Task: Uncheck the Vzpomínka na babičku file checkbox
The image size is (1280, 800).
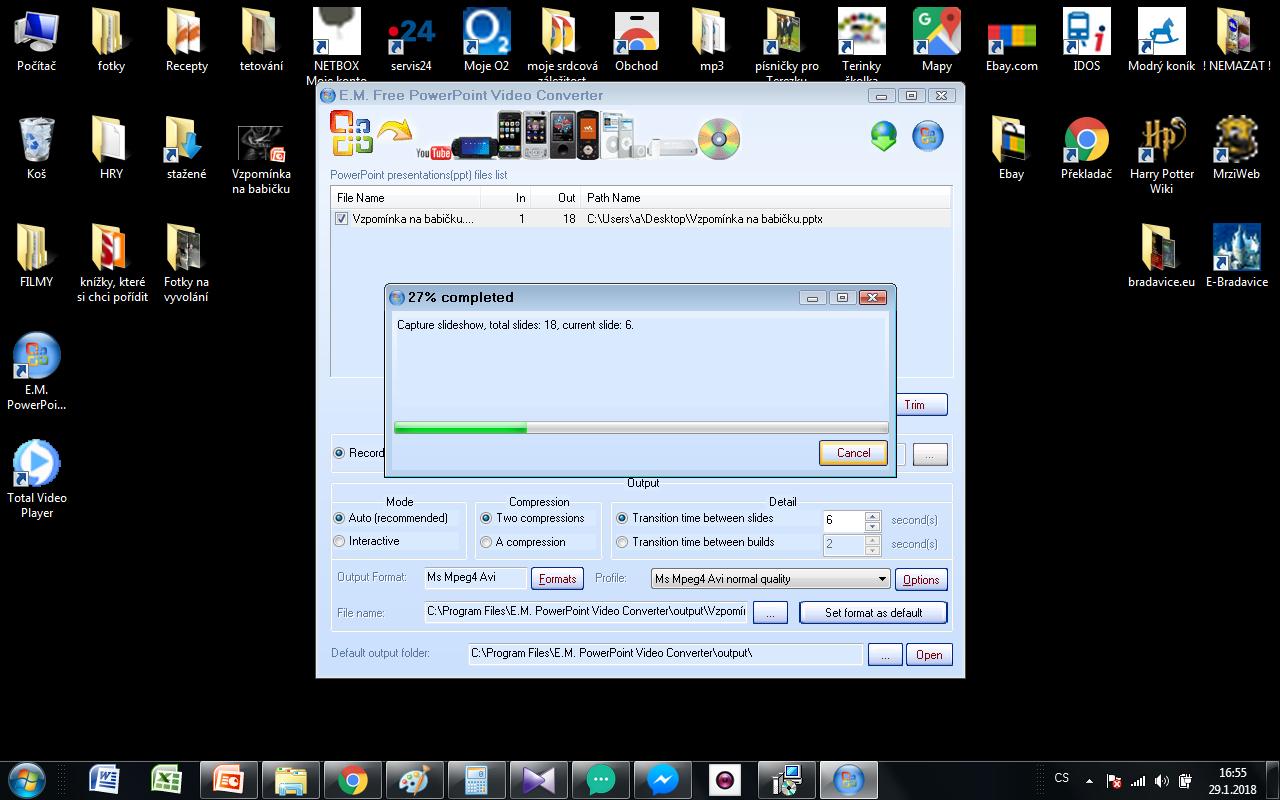Action: [x=342, y=219]
